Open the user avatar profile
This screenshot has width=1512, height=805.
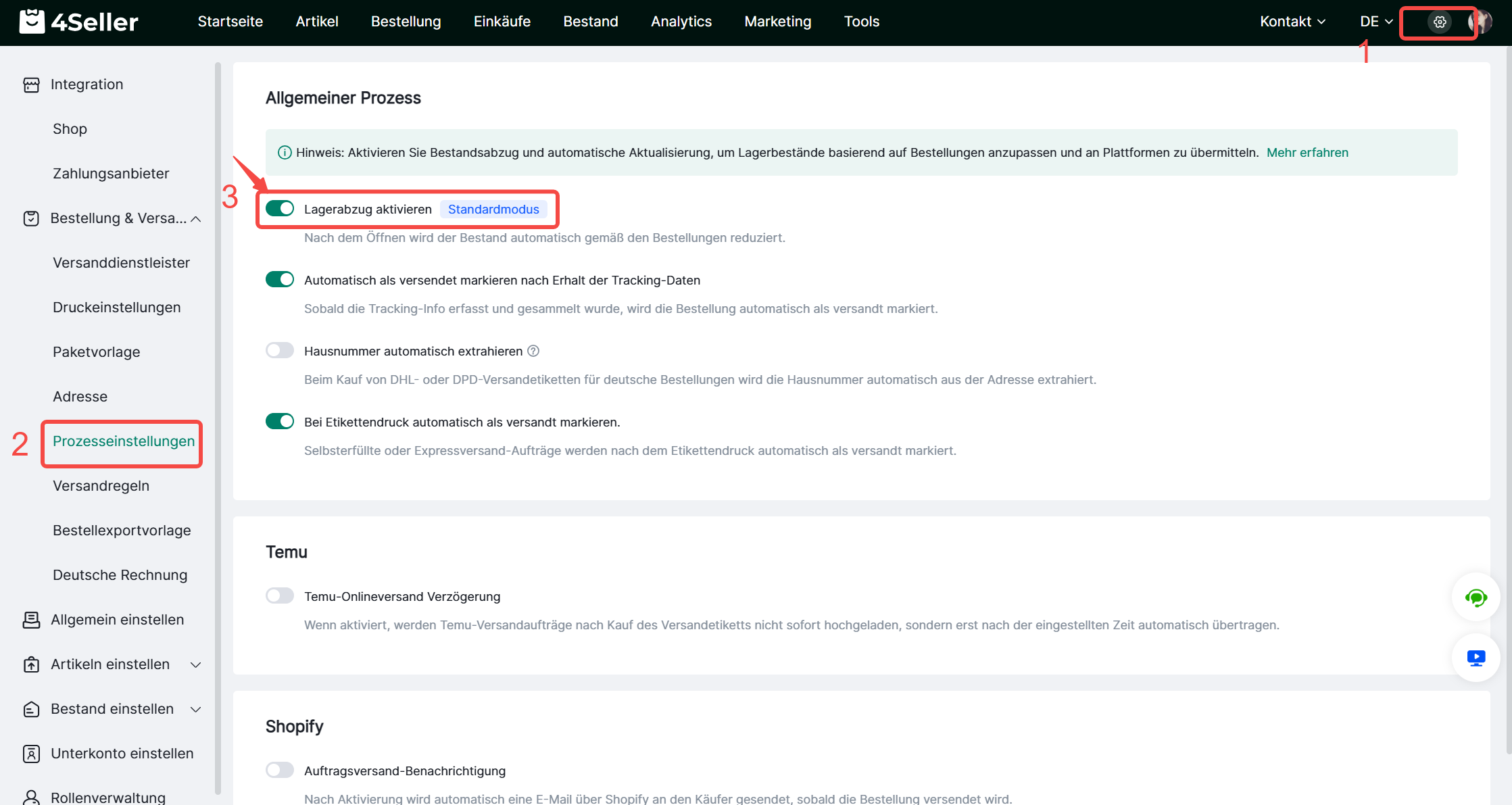pos(1480,22)
